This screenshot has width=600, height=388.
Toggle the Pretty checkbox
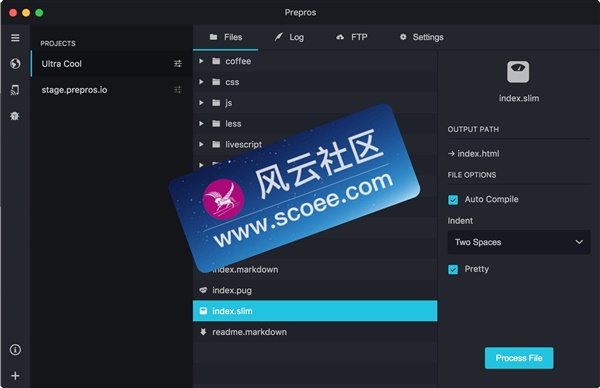(x=453, y=269)
